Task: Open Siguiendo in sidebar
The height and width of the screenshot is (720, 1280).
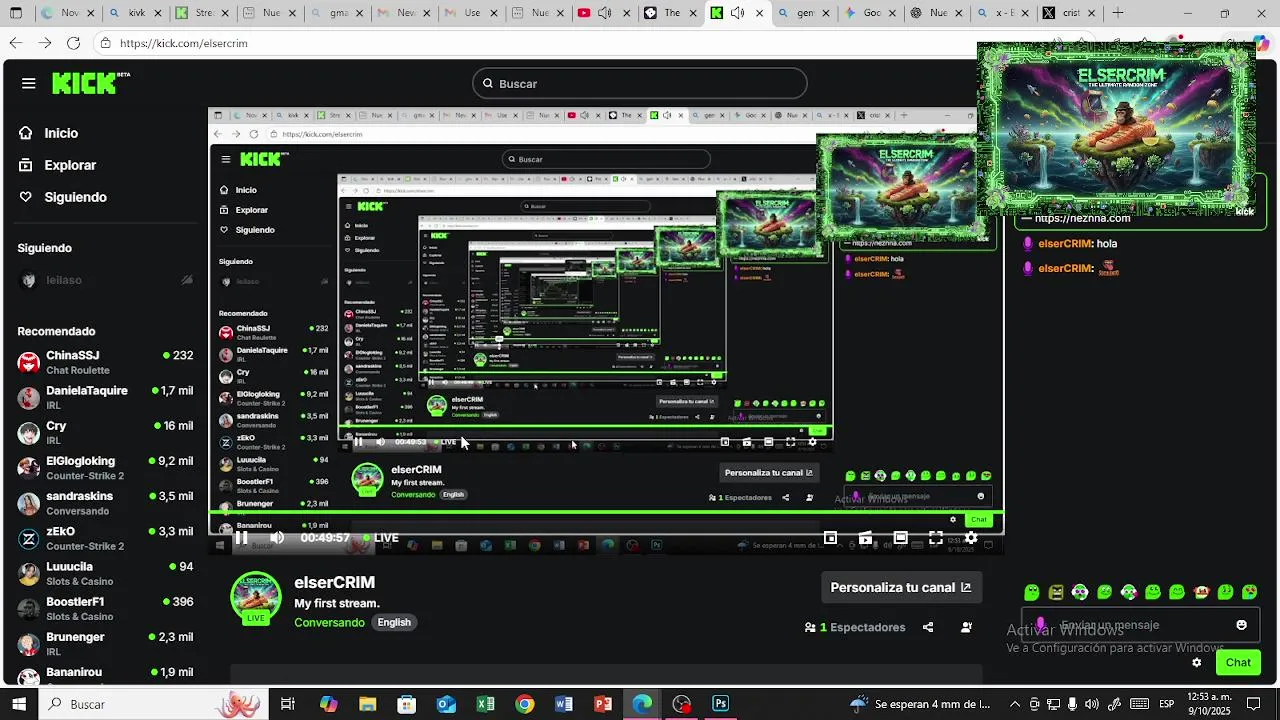Action: coord(75,197)
